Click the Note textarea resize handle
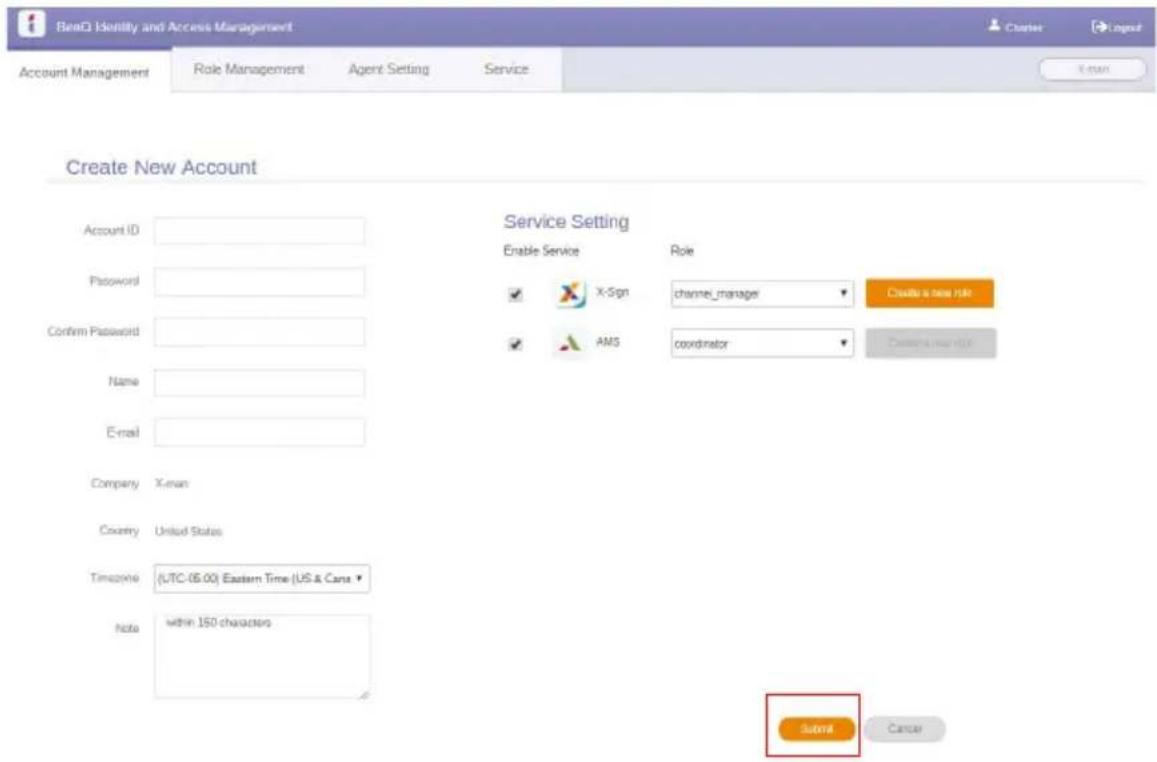Screen dimensions: 1157x762 click(x=364, y=693)
